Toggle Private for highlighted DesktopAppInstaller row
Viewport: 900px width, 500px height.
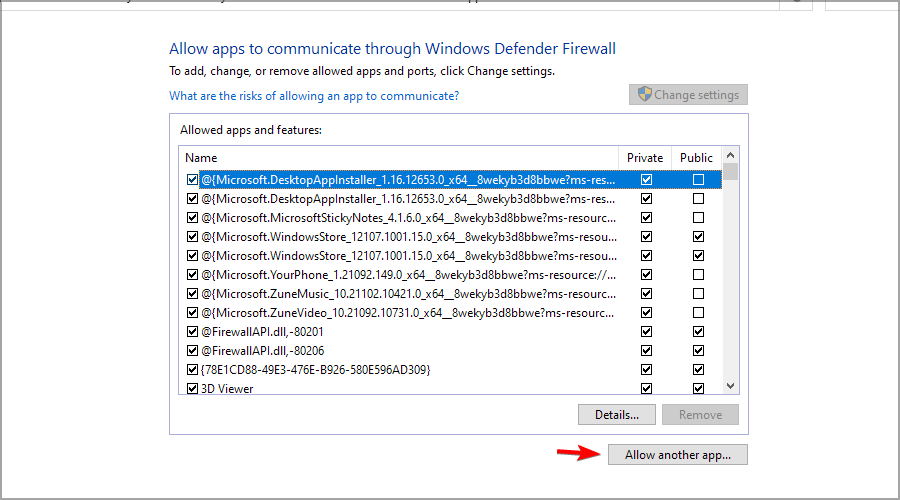(646, 180)
